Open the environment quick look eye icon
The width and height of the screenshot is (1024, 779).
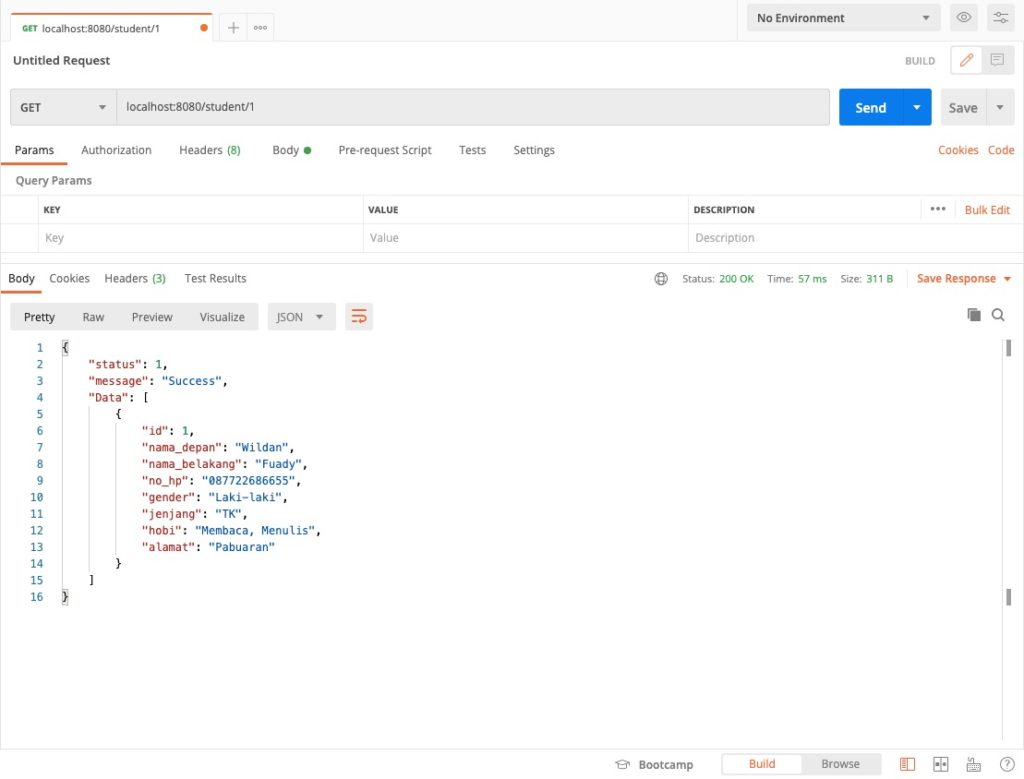coord(964,18)
